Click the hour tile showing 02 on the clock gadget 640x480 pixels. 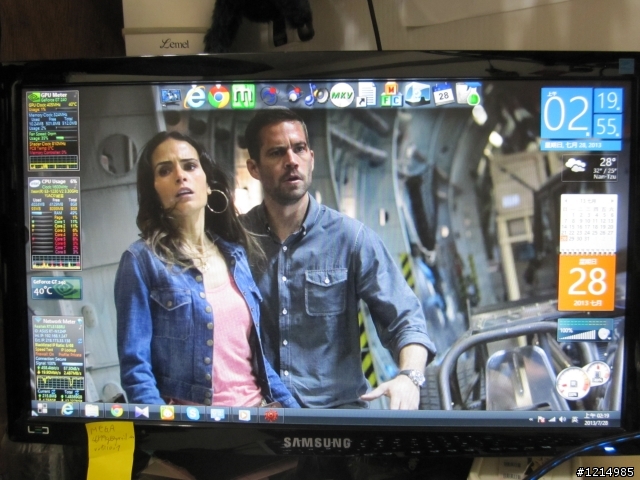[567, 113]
